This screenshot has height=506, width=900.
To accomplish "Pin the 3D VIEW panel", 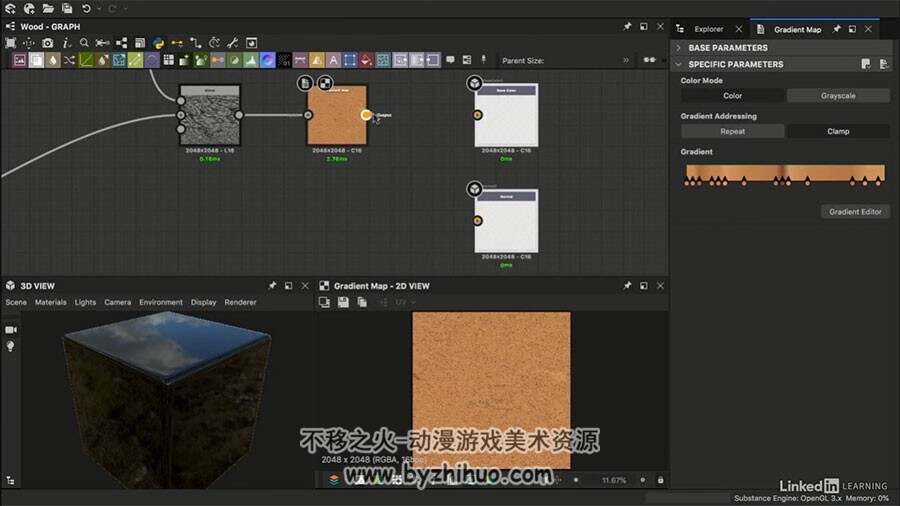I will point(272,285).
